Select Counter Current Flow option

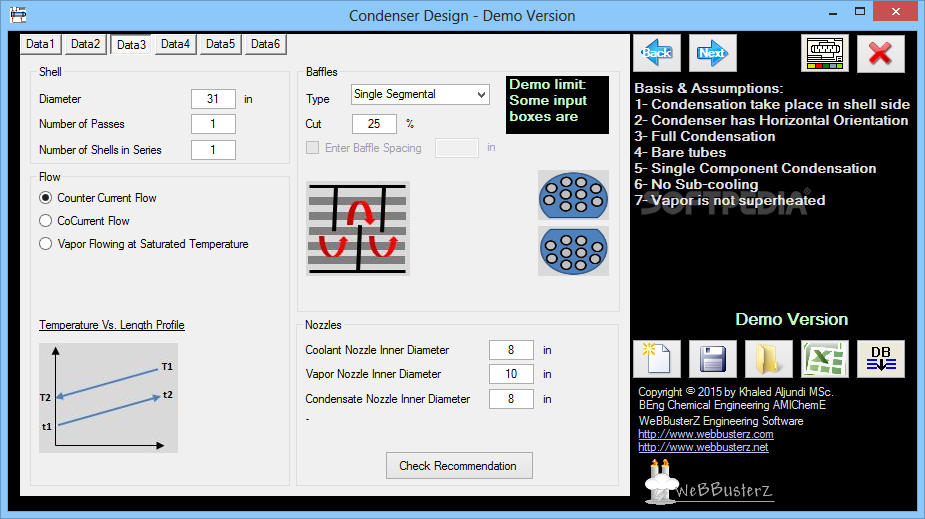tap(98, 198)
